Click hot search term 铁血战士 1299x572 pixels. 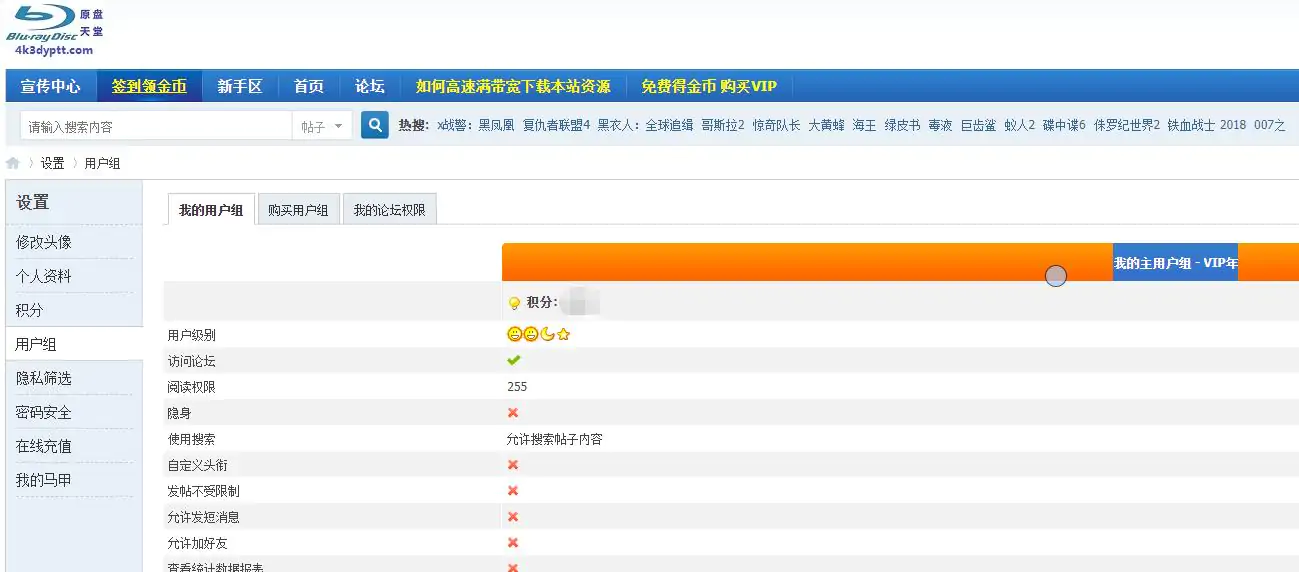click(x=1191, y=125)
